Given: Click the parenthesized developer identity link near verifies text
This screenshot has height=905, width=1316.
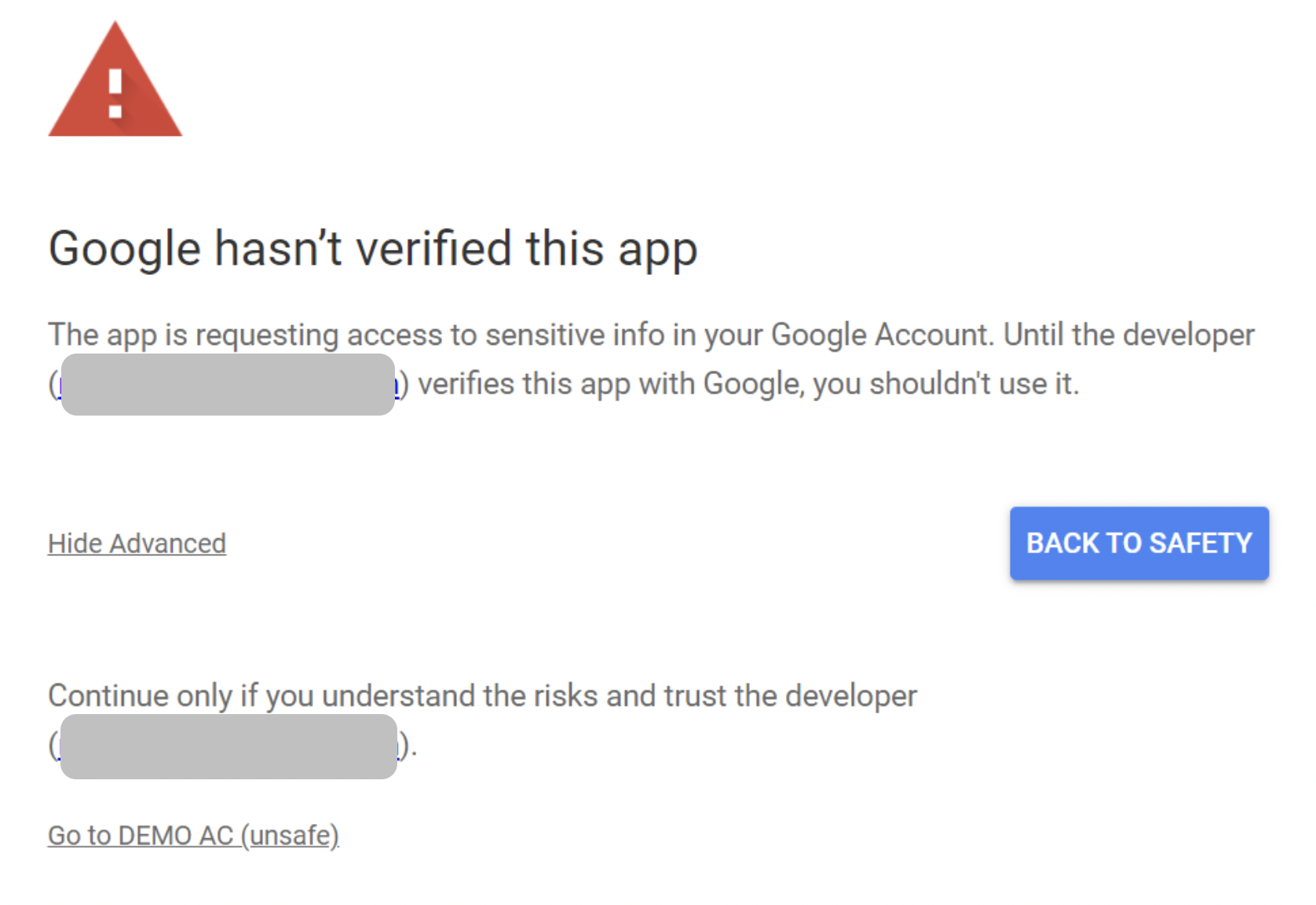Looking at the screenshot, I should pos(228,385).
